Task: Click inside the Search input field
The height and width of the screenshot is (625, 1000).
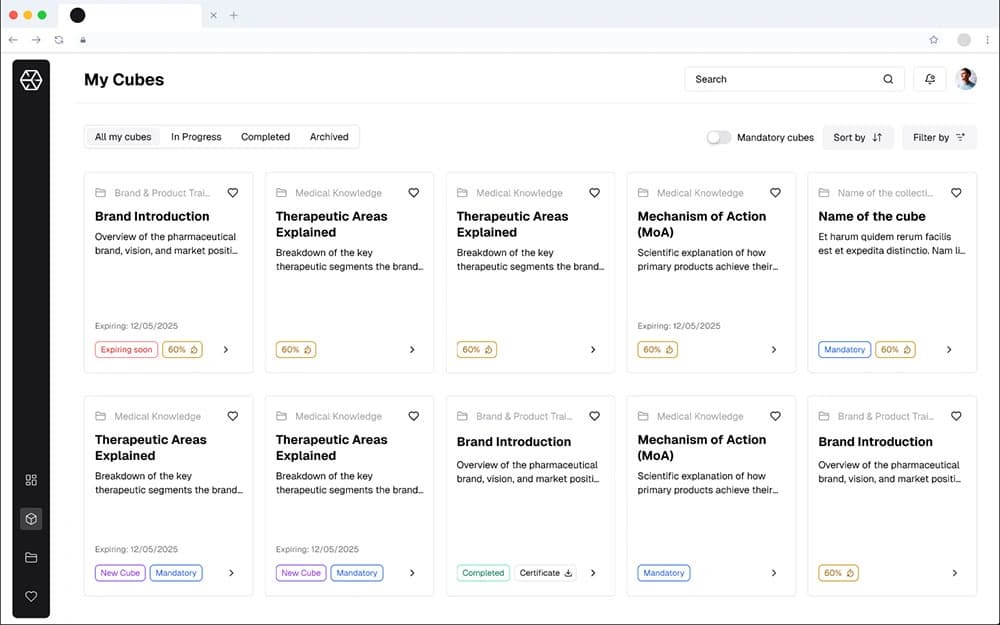Action: pyautogui.click(x=780, y=79)
